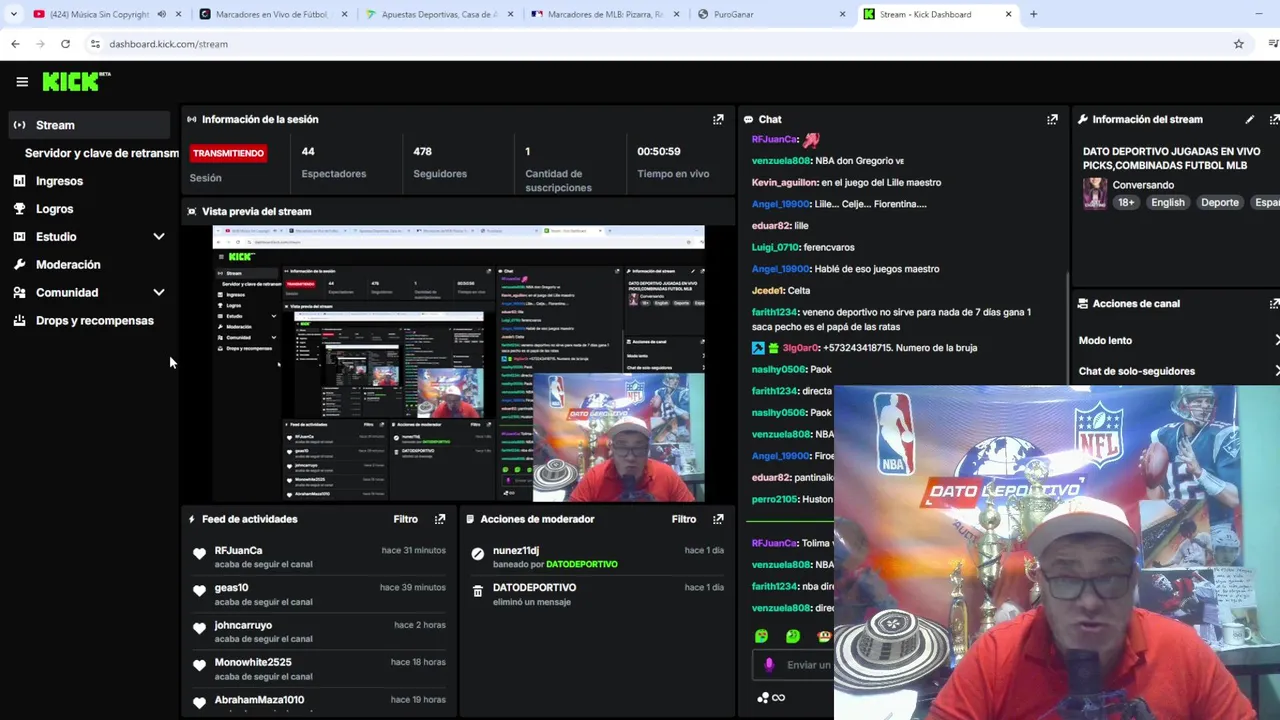
Task: Pop out Información del stream panel
Action: 1274,120
